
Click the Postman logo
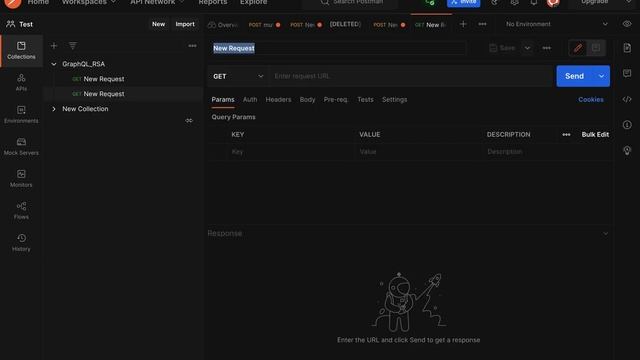[x=13, y=2]
